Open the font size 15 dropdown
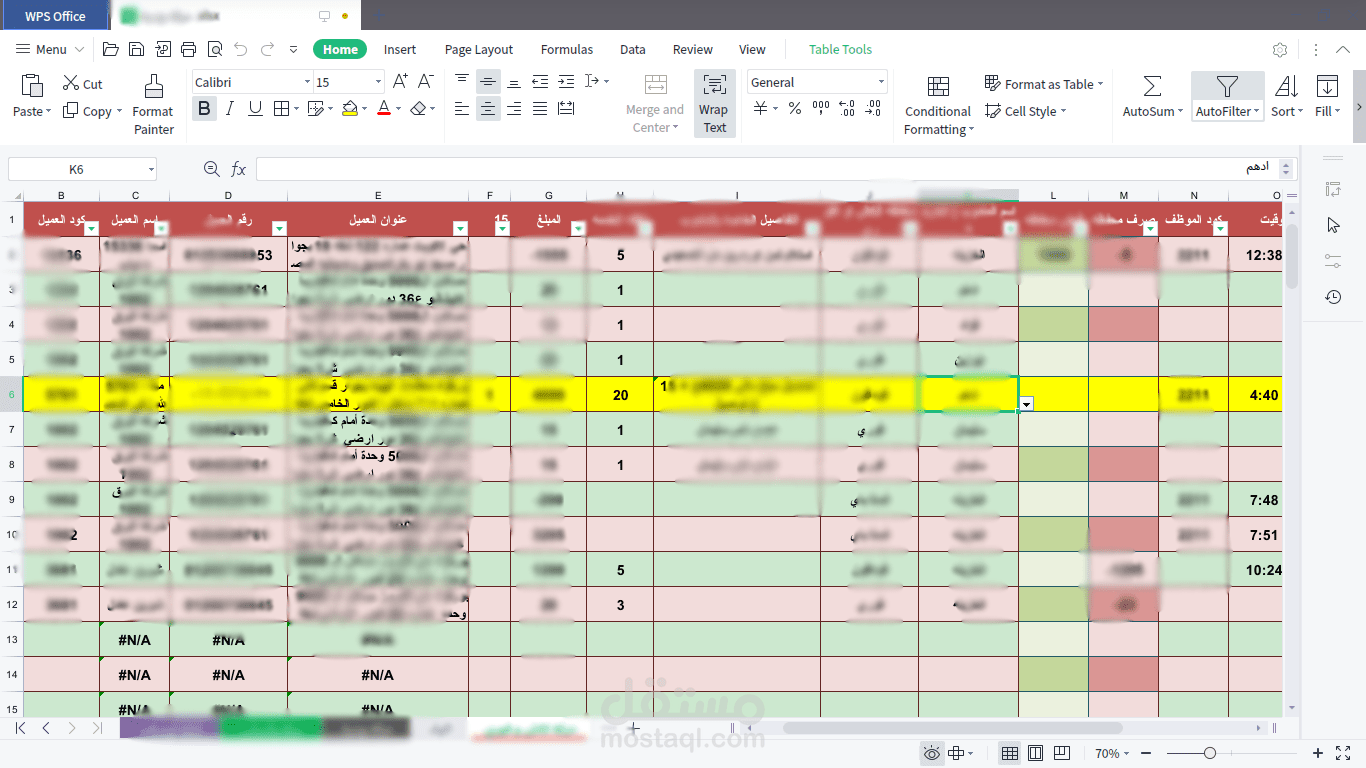This screenshot has height=768, width=1366. 378,82
